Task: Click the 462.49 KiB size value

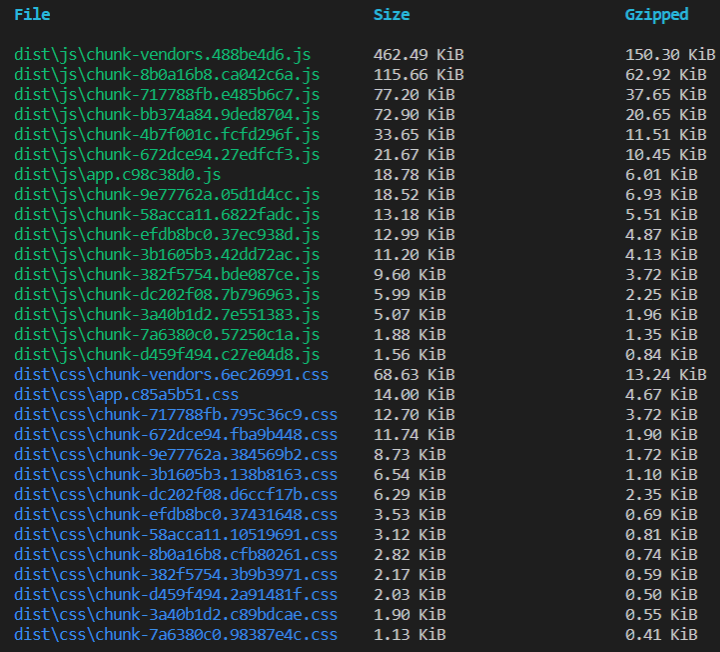Action: (x=419, y=55)
